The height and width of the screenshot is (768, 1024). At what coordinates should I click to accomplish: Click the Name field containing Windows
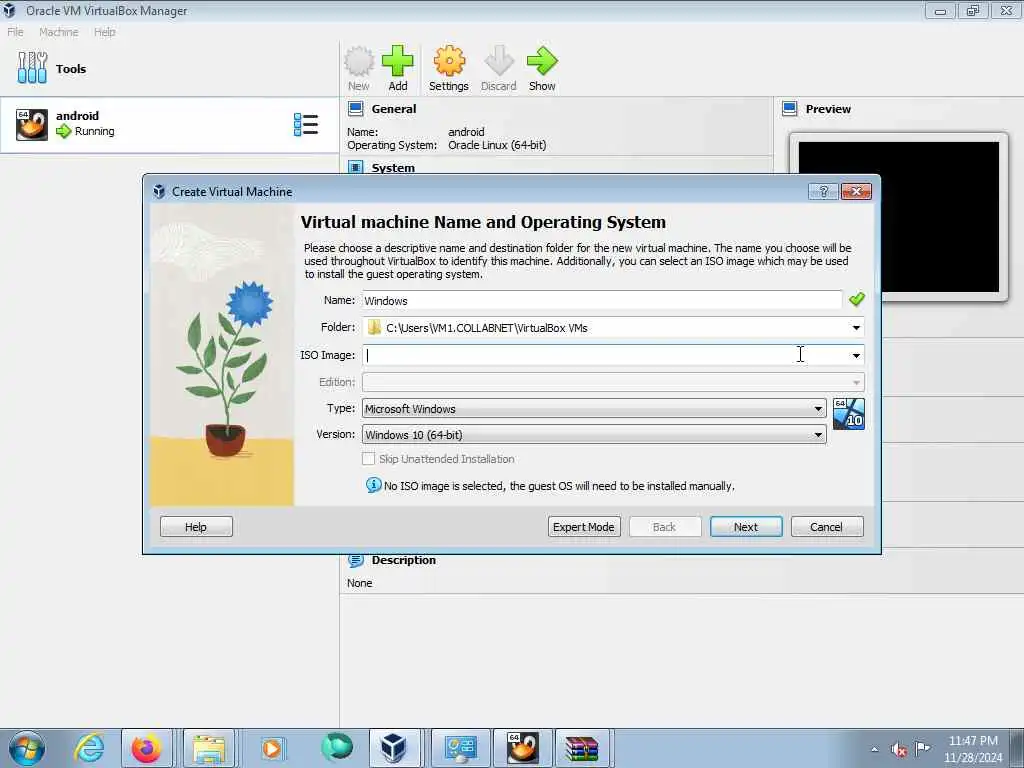pyautogui.click(x=602, y=301)
